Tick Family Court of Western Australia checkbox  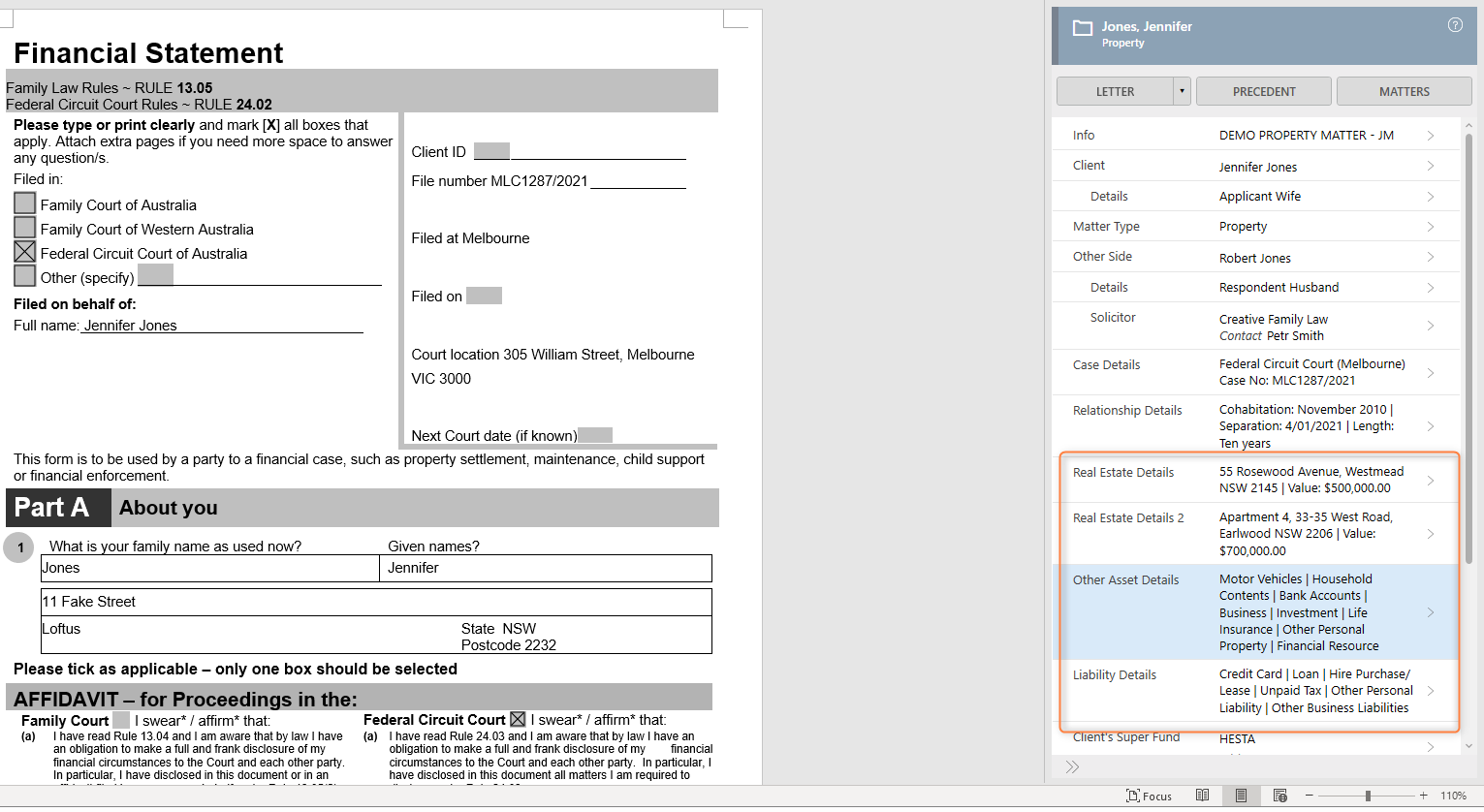point(25,228)
